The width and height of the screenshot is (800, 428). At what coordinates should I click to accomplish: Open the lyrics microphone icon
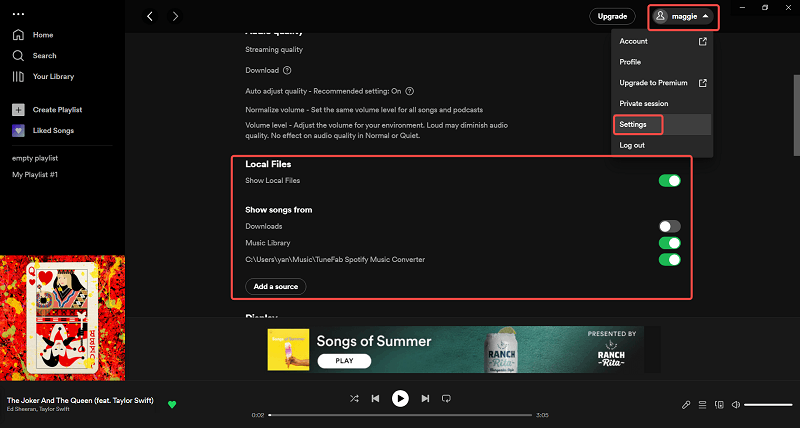pos(686,405)
